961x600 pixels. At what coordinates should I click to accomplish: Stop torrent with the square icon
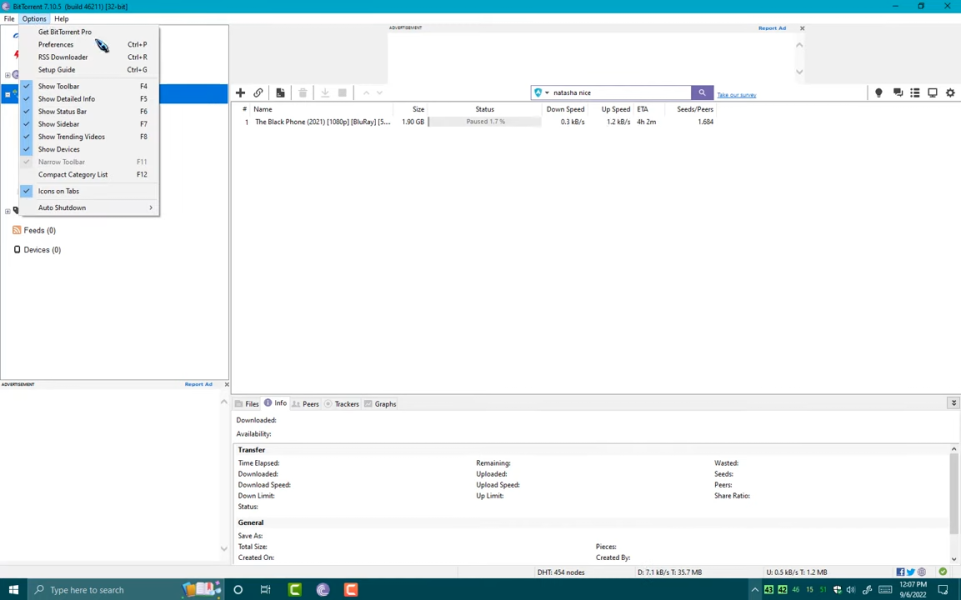pyautogui.click(x=343, y=93)
